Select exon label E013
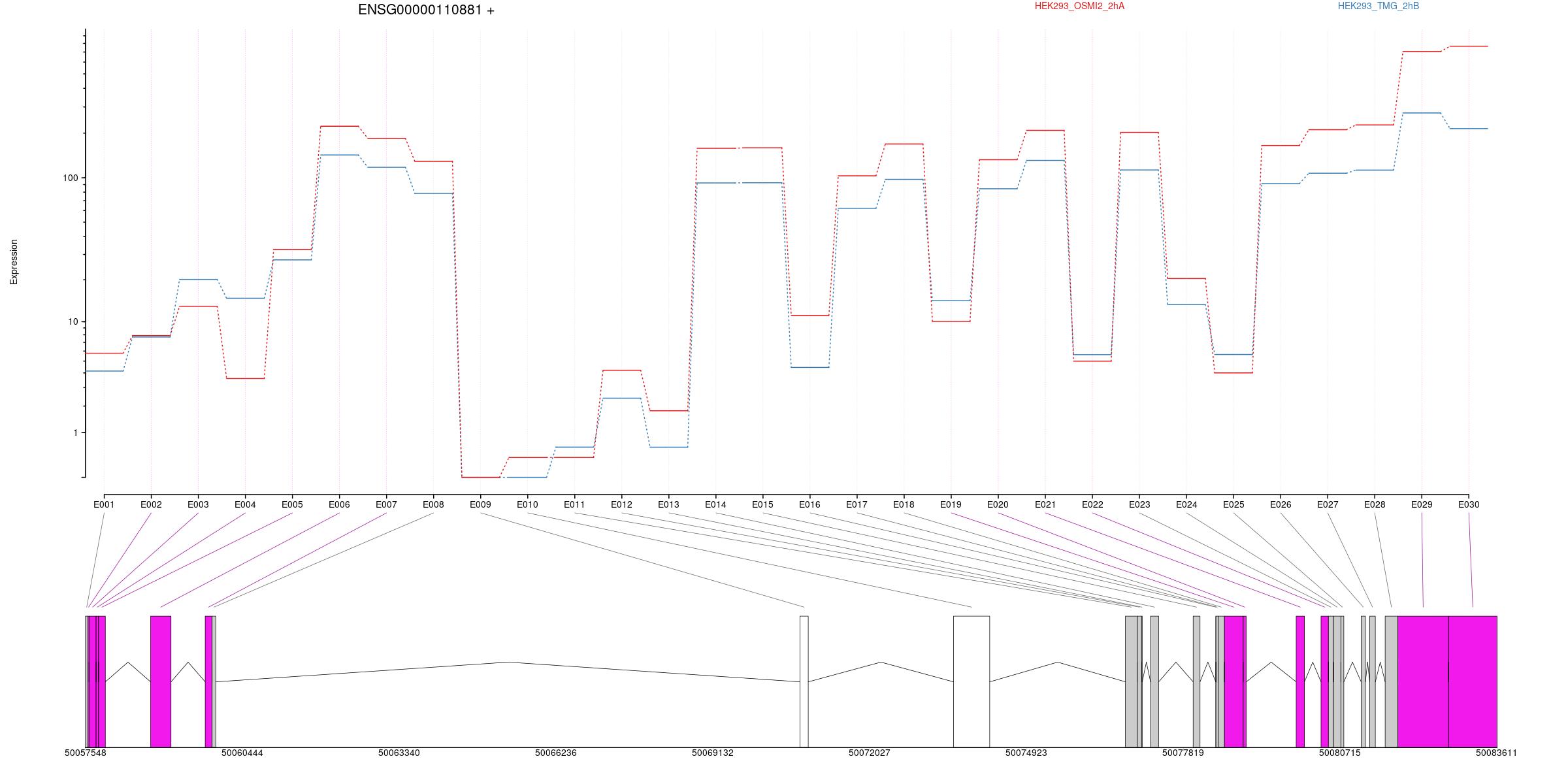 668,504
